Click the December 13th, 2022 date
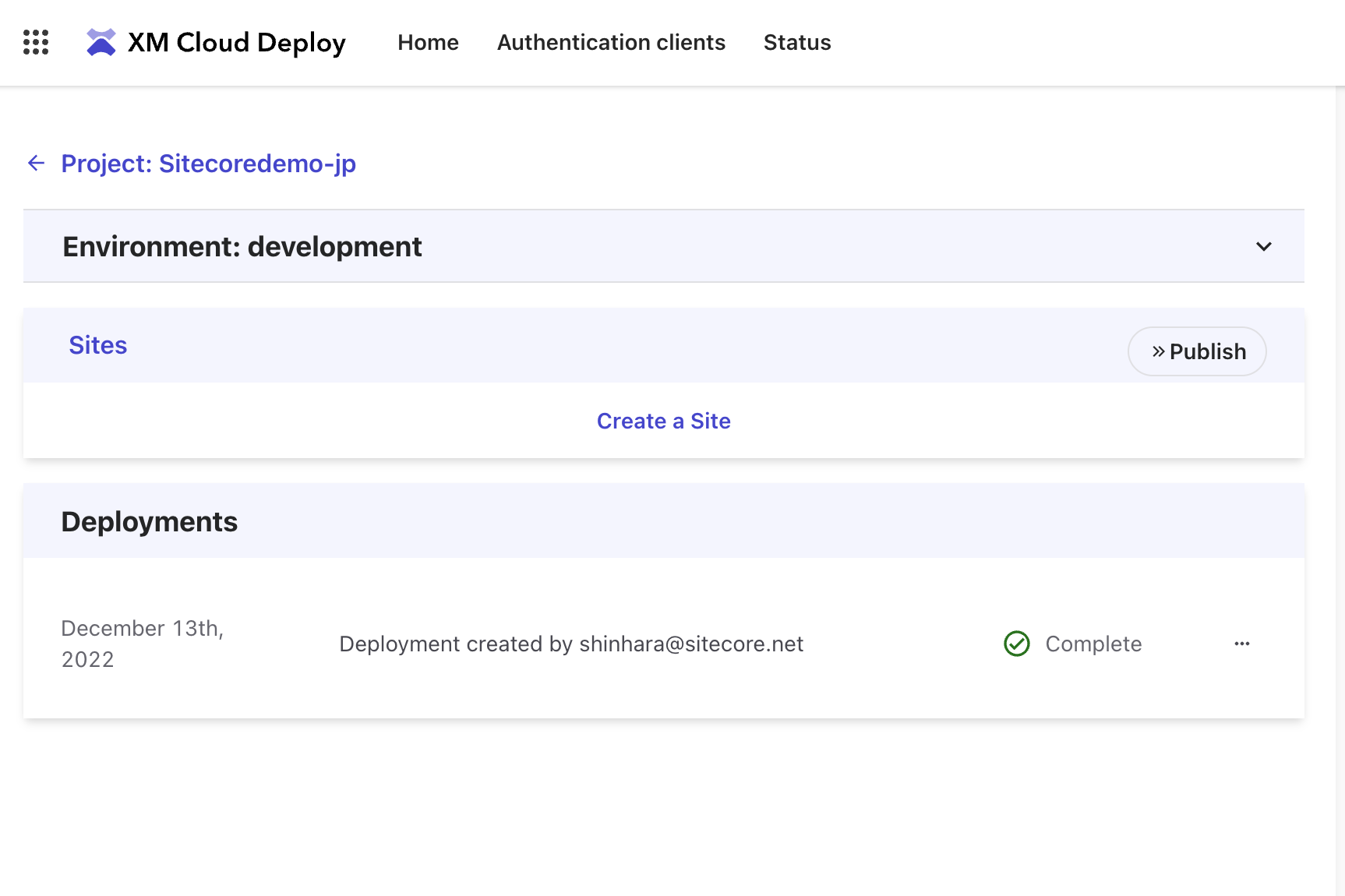The width and height of the screenshot is (1345, 896). coord(143,644)
